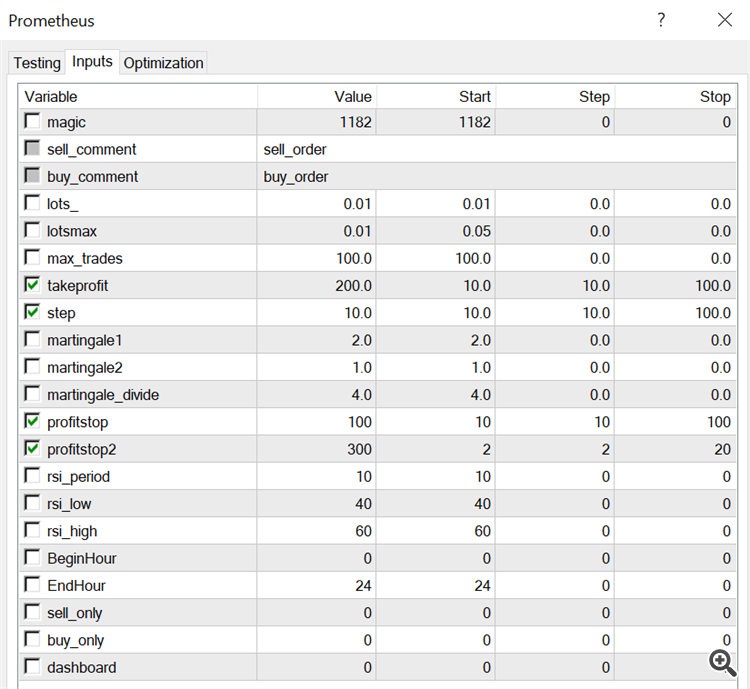This screenshot has height=689, width=750.
Task: Click the Variable column header
Action: click(138, 97)
